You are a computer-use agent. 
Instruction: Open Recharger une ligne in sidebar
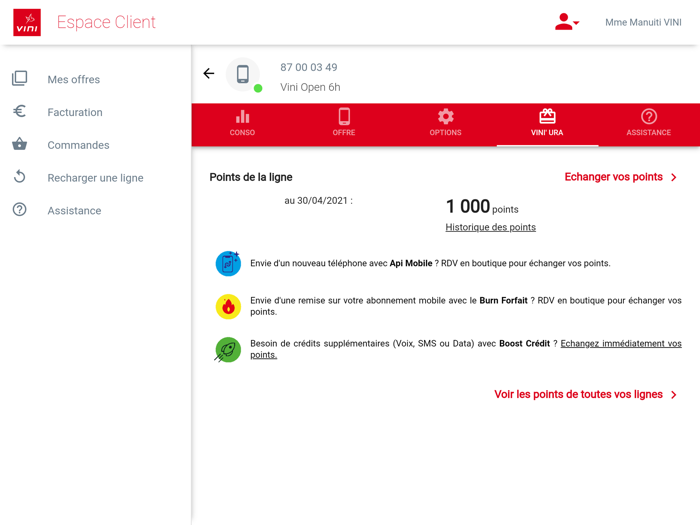96,178
